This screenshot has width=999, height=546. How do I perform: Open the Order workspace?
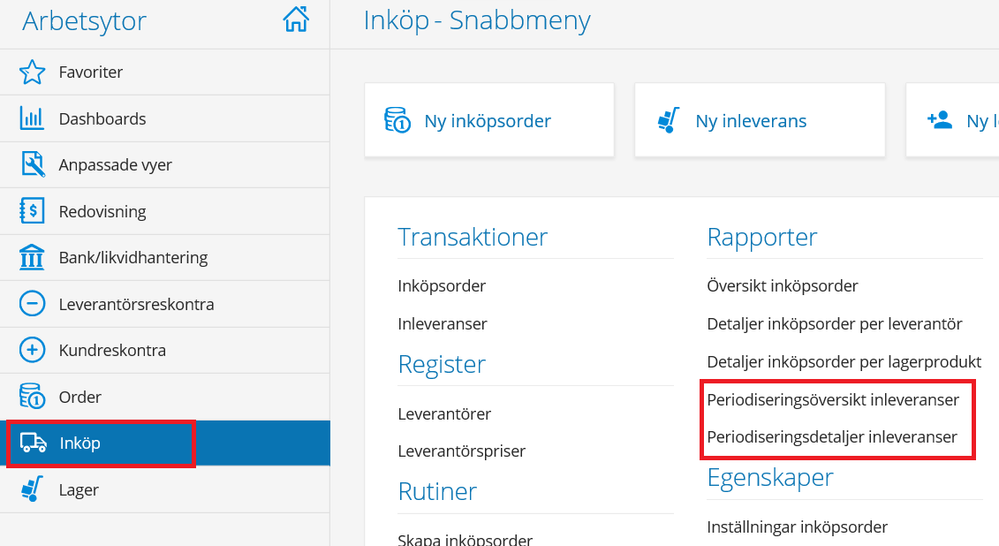coord(80,397)
